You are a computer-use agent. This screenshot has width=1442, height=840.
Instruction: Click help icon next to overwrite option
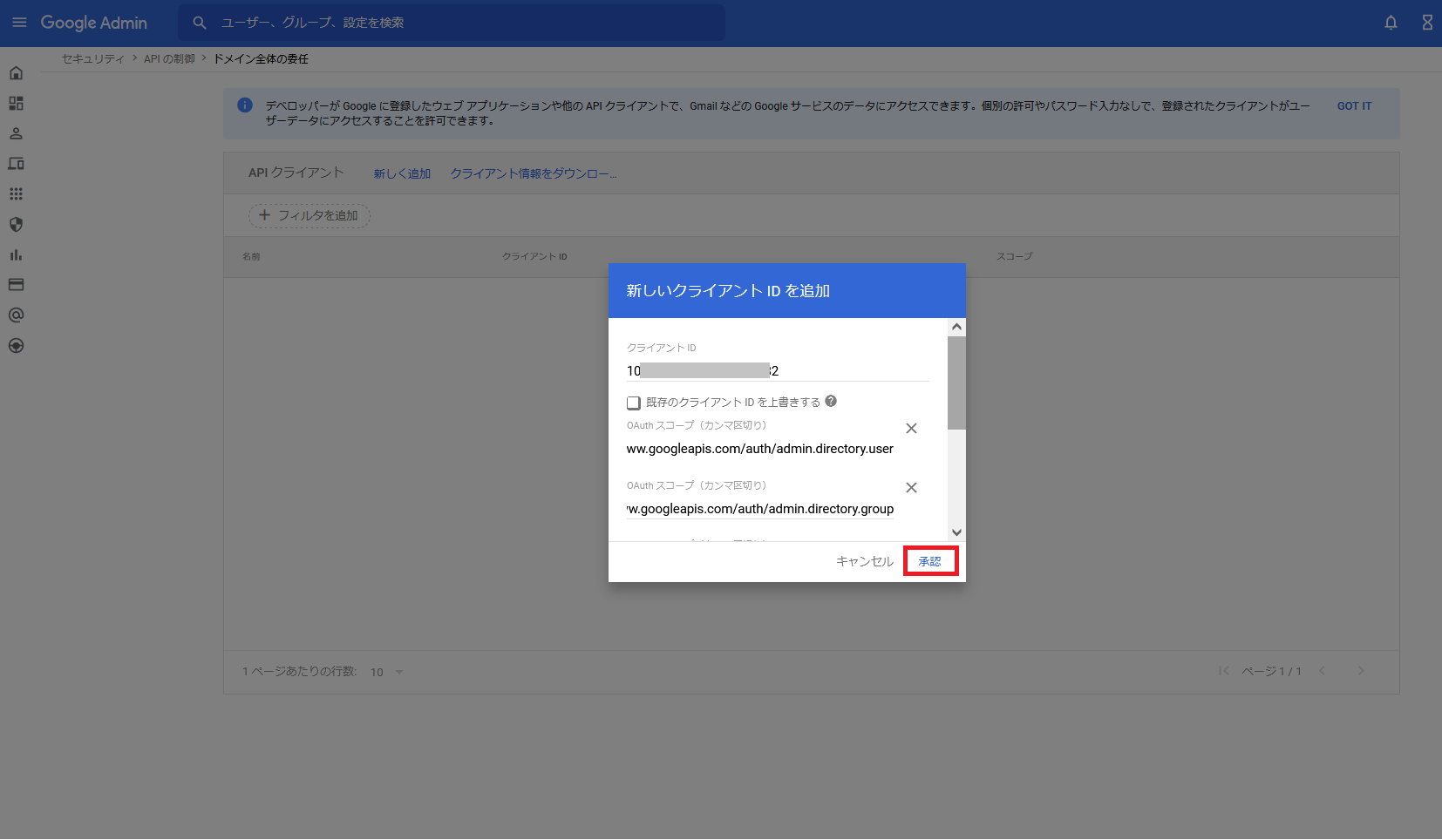coord(831,402)
